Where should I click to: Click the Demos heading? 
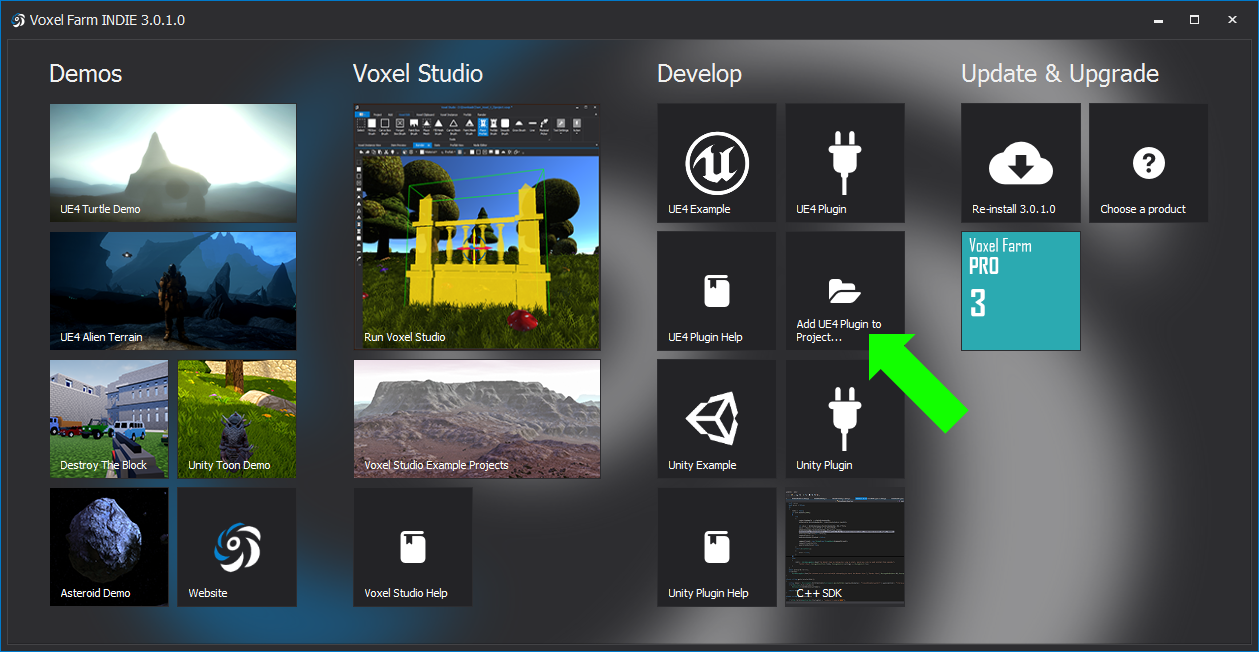point(86,74)
